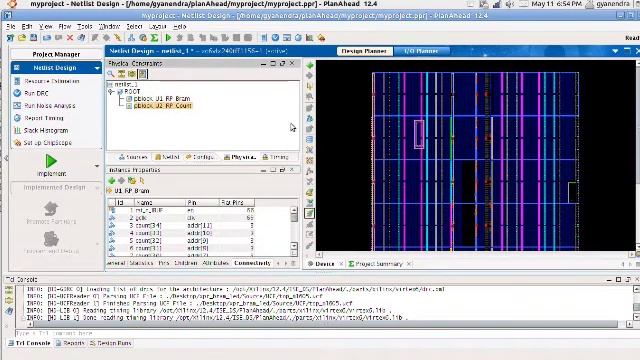Open the Netlist Design dropdown arrow
Viewport: 640px width, 360px height.
point(97,68)
